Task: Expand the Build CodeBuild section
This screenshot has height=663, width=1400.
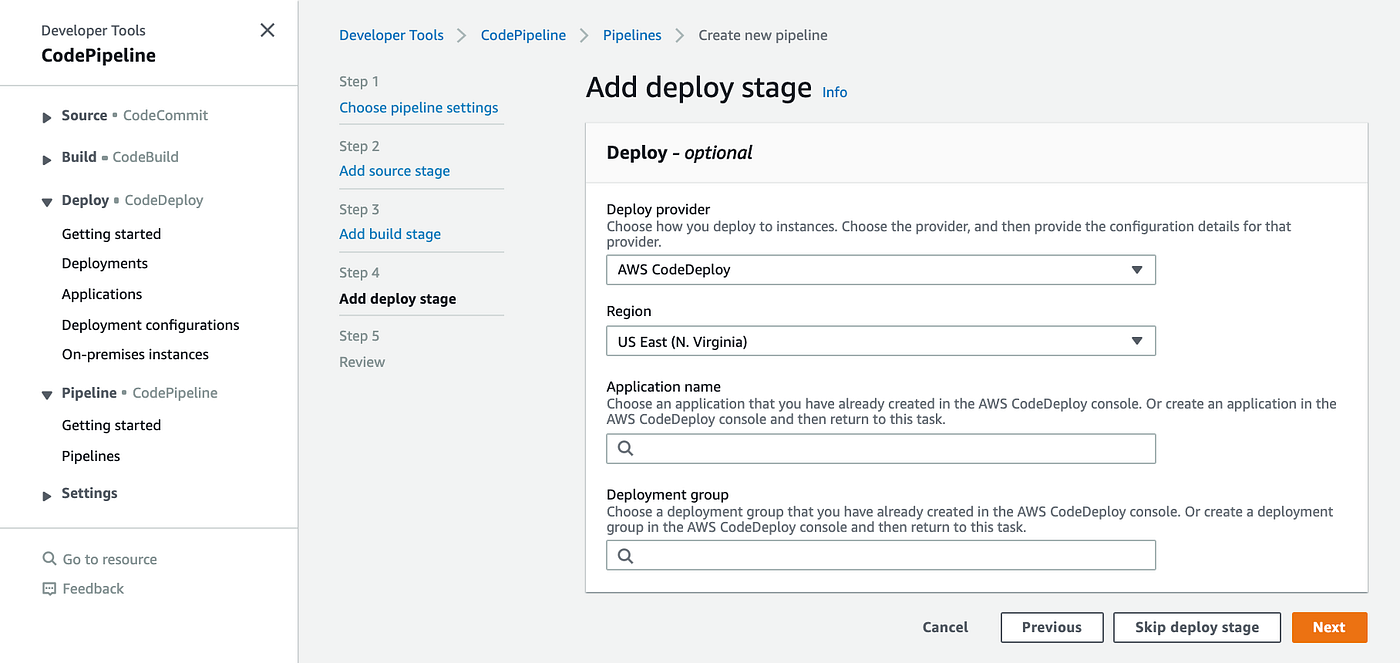Action: coord(47,159)
